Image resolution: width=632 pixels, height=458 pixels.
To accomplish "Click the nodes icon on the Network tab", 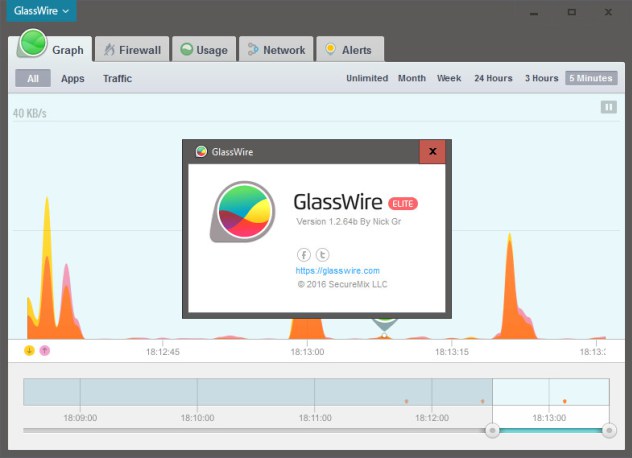I will [253, 49].
